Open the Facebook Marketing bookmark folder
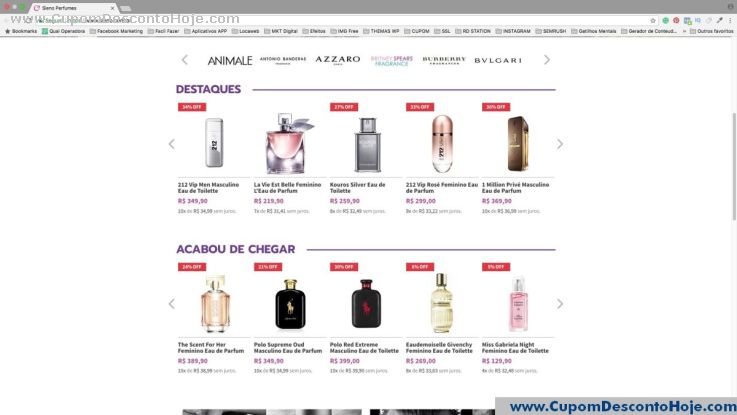Viewport: 737px width, 415px height. click(x=116, y=31)
